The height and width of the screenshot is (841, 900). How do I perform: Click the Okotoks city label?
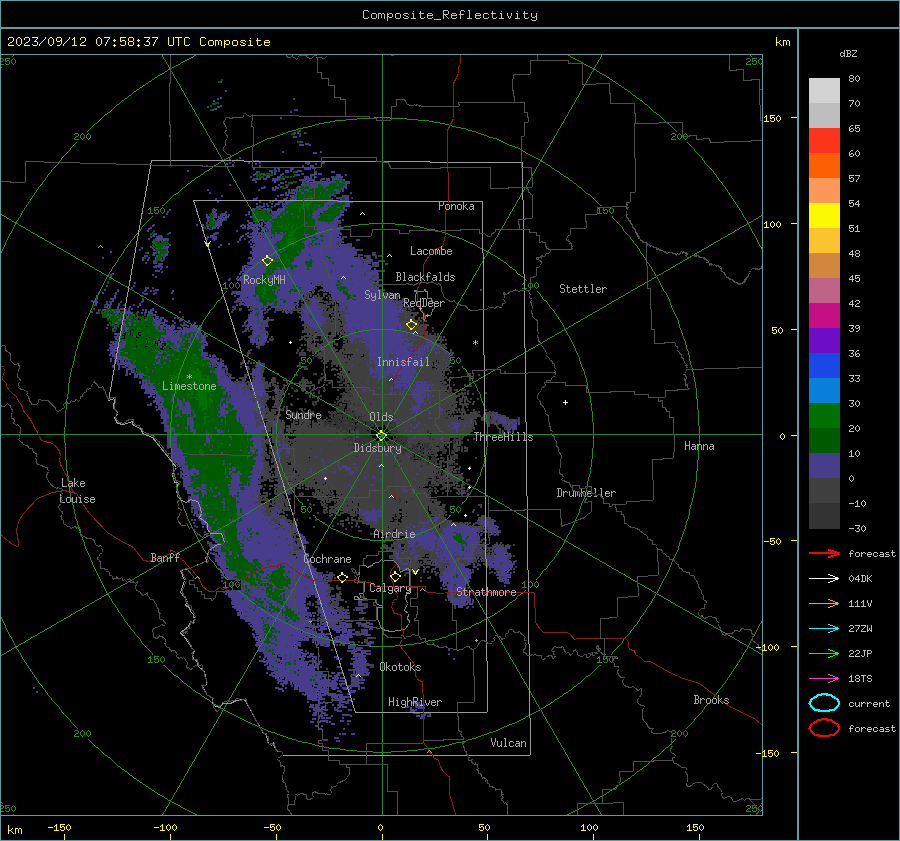[400, 667]
